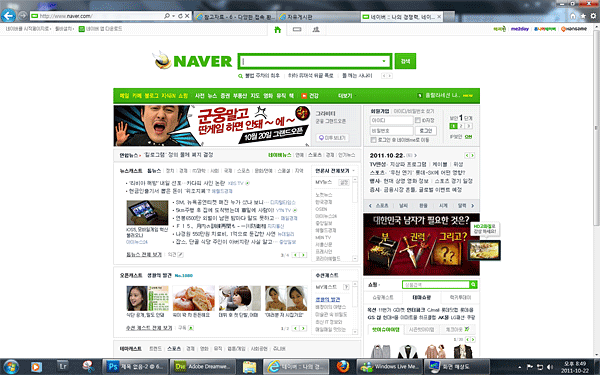
Task: Open the green Naver home icon
Action: coord(278,29)
